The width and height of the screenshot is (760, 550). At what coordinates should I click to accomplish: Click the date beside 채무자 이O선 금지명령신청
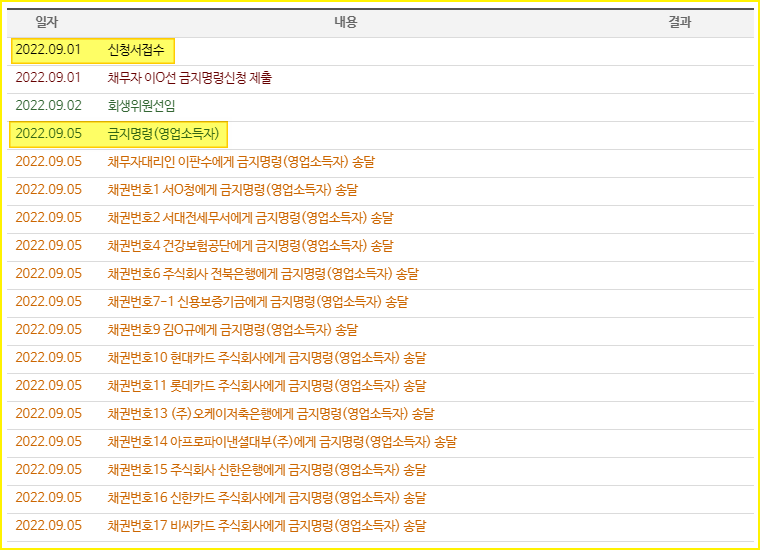(48, 78)
